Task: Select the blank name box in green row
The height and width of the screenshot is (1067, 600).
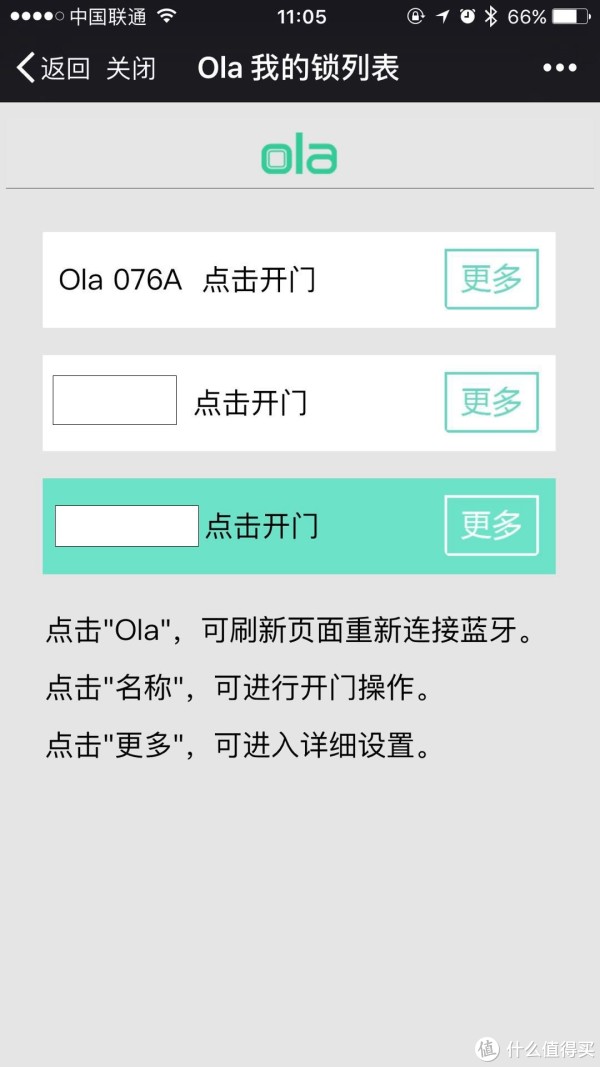Action: [x=127, y=526]
